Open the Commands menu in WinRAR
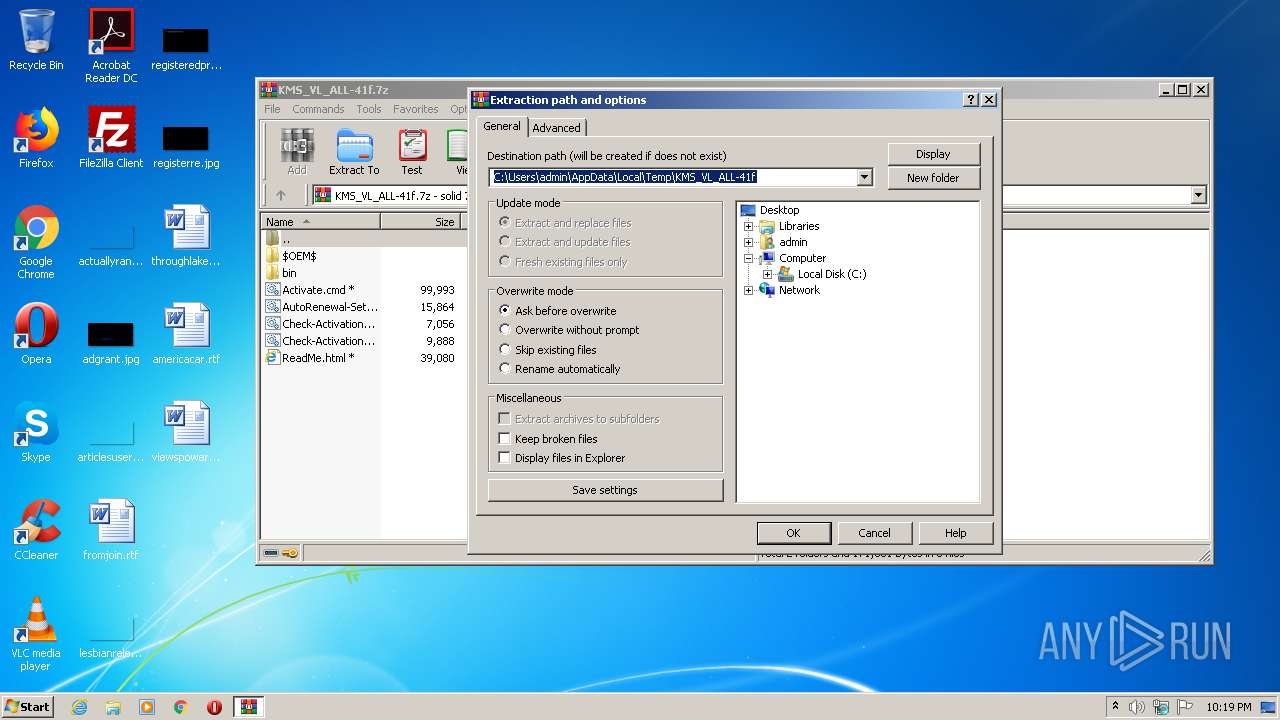Screen dimensions: 1280x720 (318, 109)
